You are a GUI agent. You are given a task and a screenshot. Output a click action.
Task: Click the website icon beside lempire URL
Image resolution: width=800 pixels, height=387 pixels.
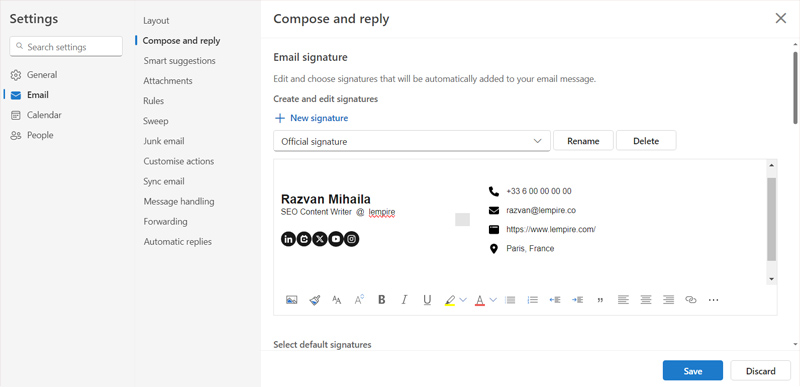(493, 229)
